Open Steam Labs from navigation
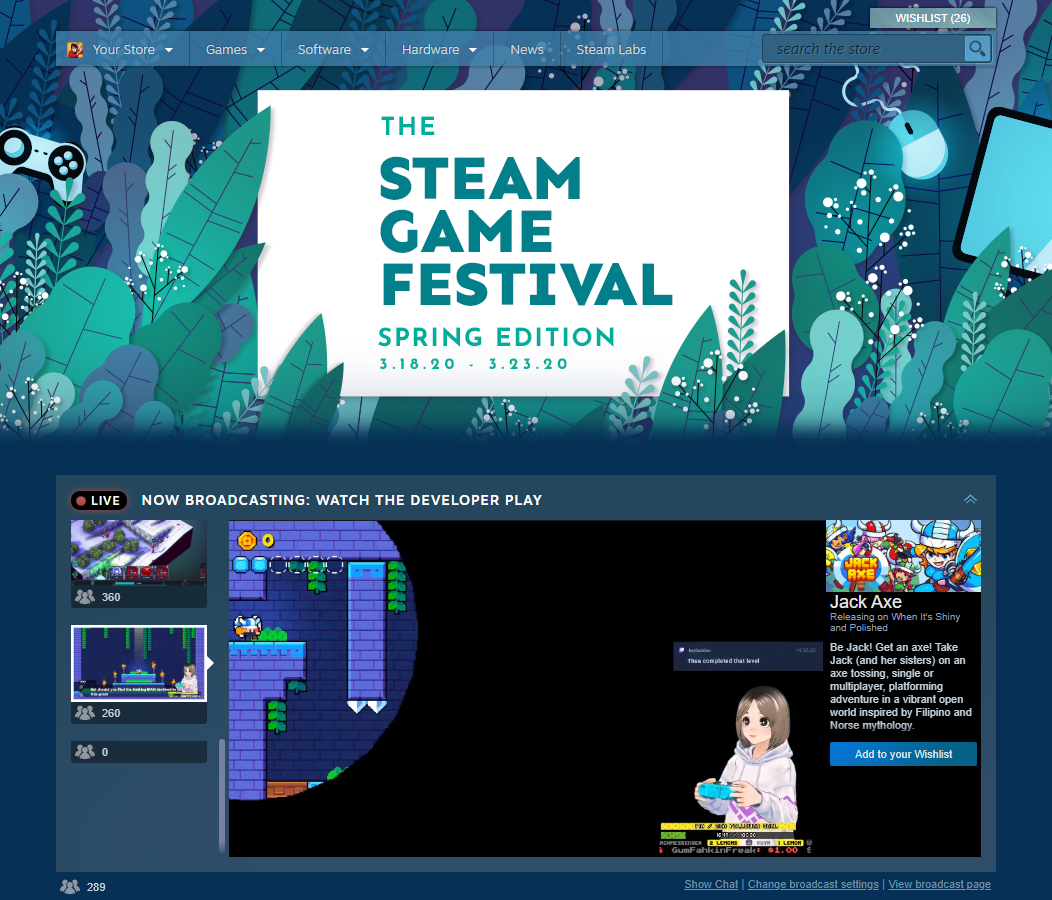The height and width of the screenshot is (900, 1052). click(611, 50)
